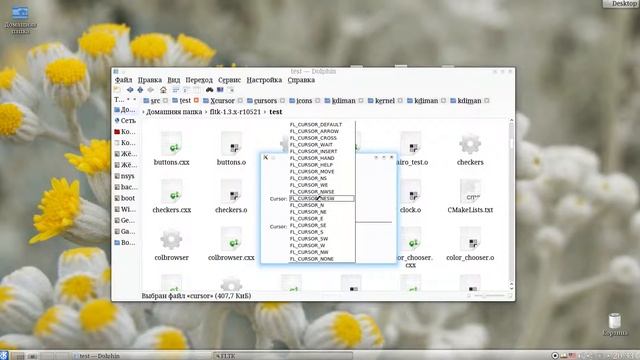Viewport: 640px width, 360px height.
Task: Open the Вид menu
Action: (173, 80)
